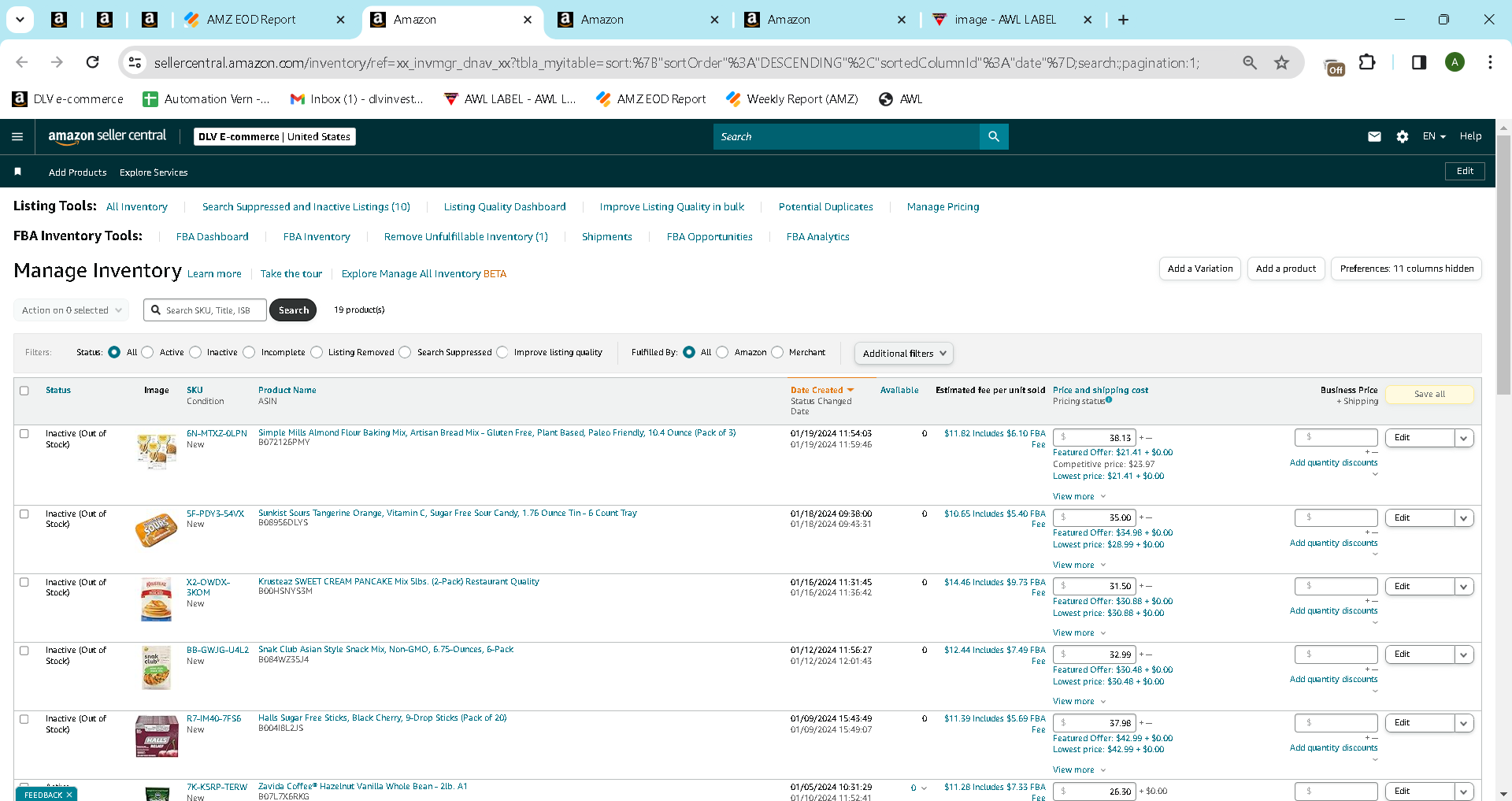Expand View more for Halls Sugar Free row

click(x=1080, y=770)
